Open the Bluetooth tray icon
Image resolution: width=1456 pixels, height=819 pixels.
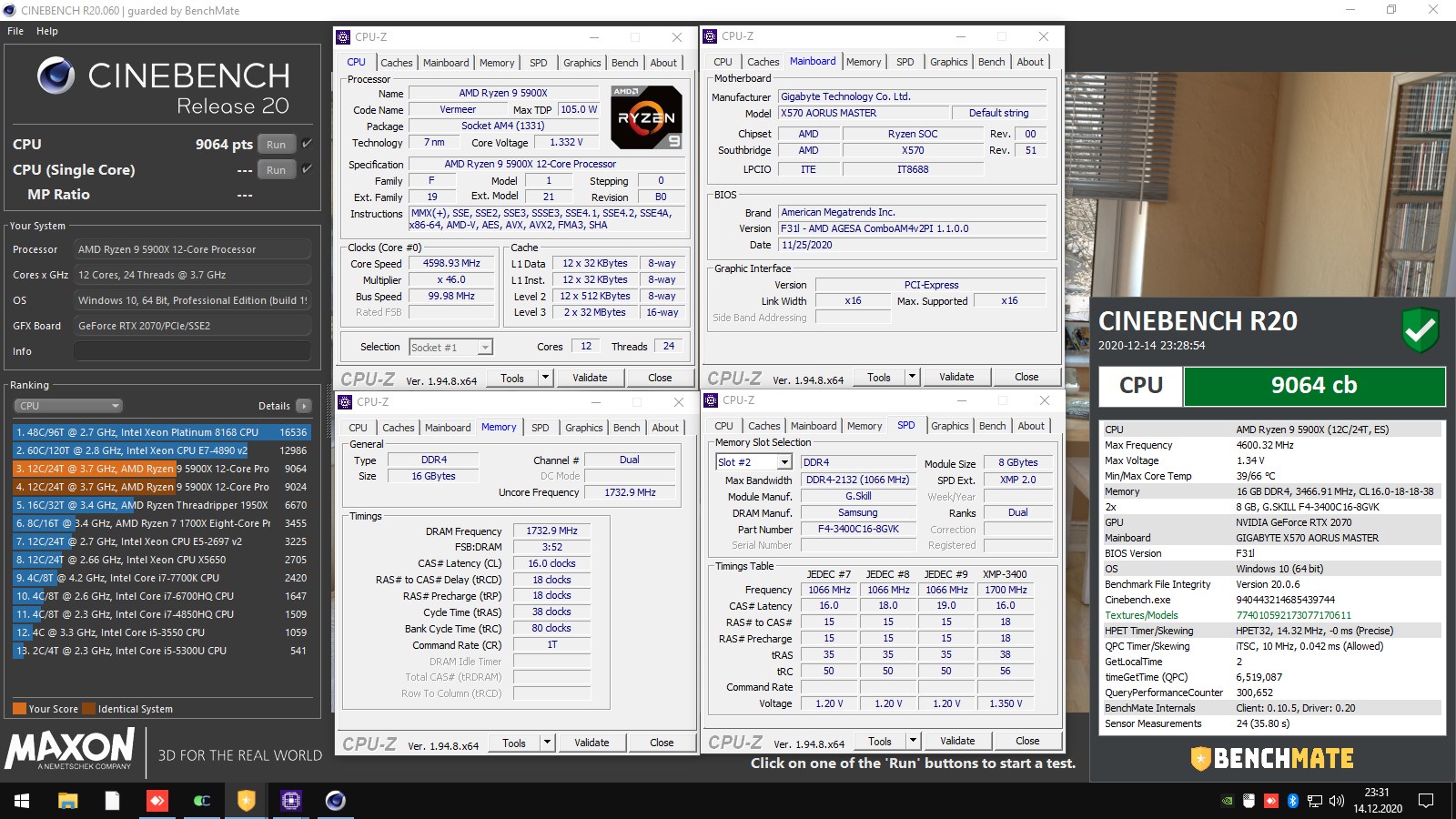pyautogui.click(x=1292, y=801)
